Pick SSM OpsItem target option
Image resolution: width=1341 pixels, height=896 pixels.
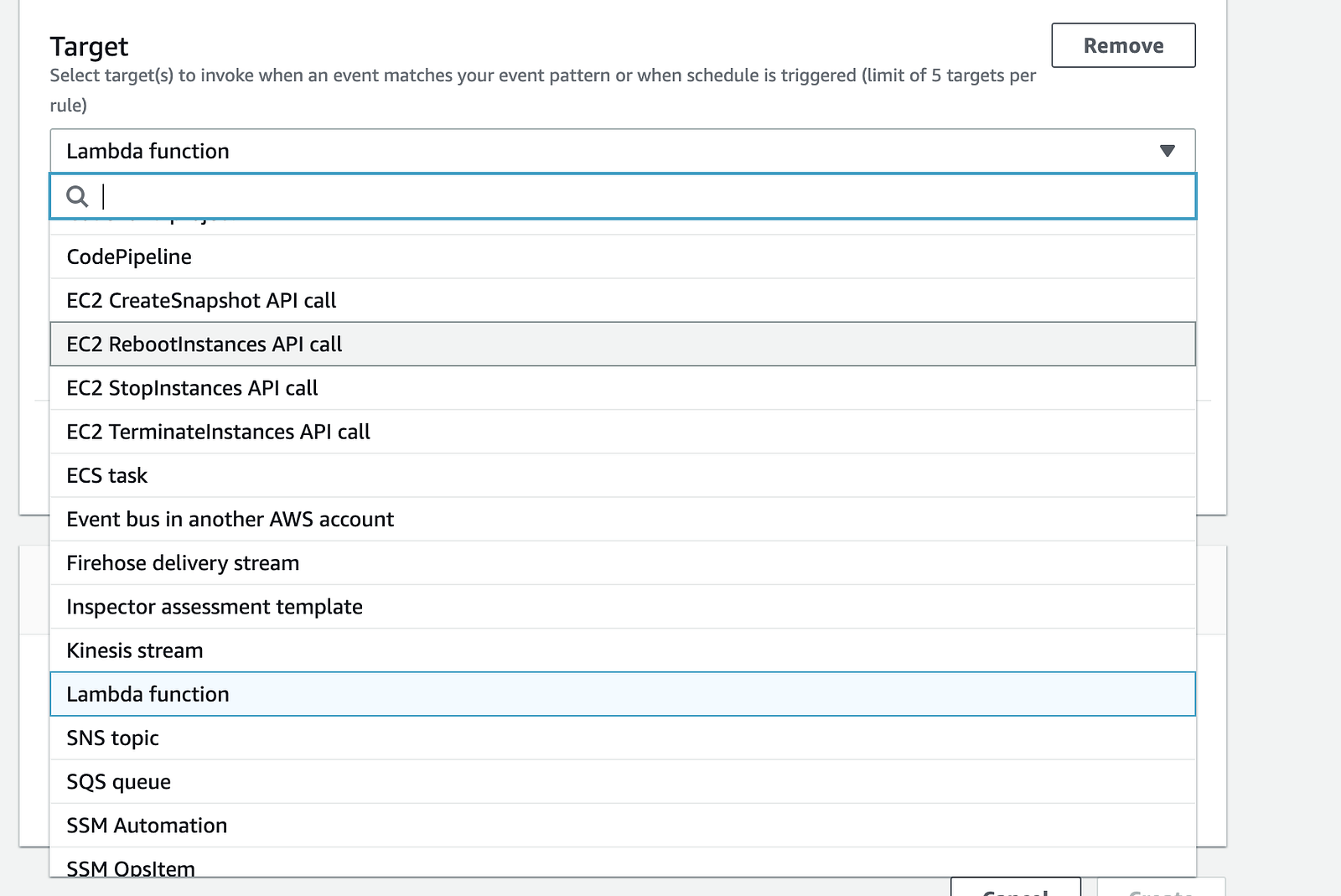click(x=131, y=868)
